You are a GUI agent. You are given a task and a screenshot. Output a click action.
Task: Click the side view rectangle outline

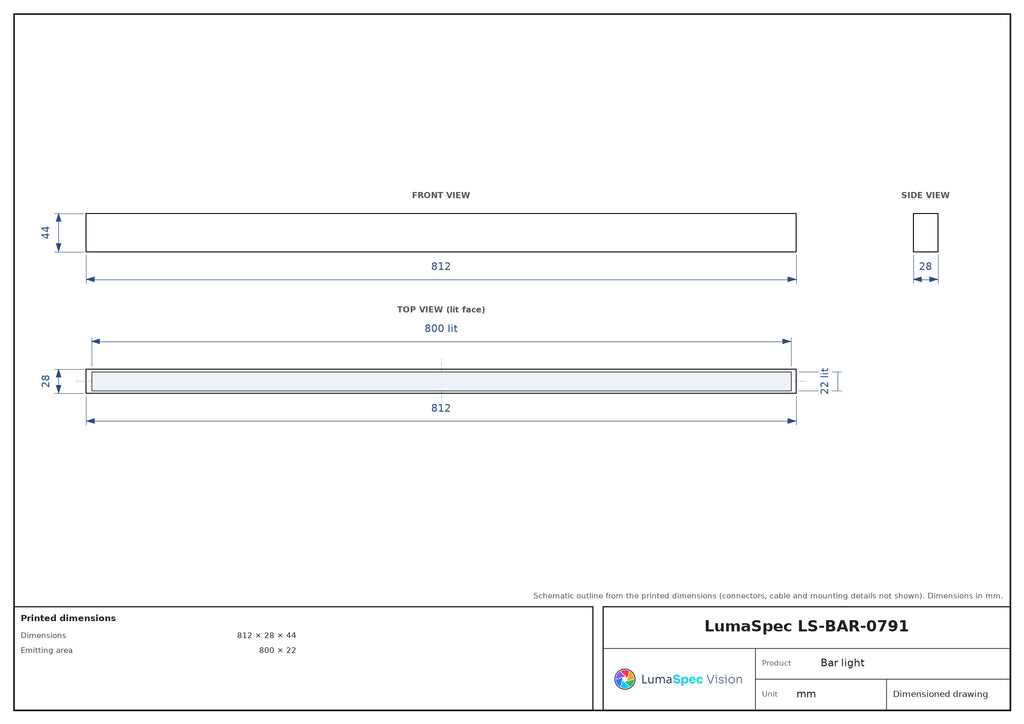click(925, 232)
